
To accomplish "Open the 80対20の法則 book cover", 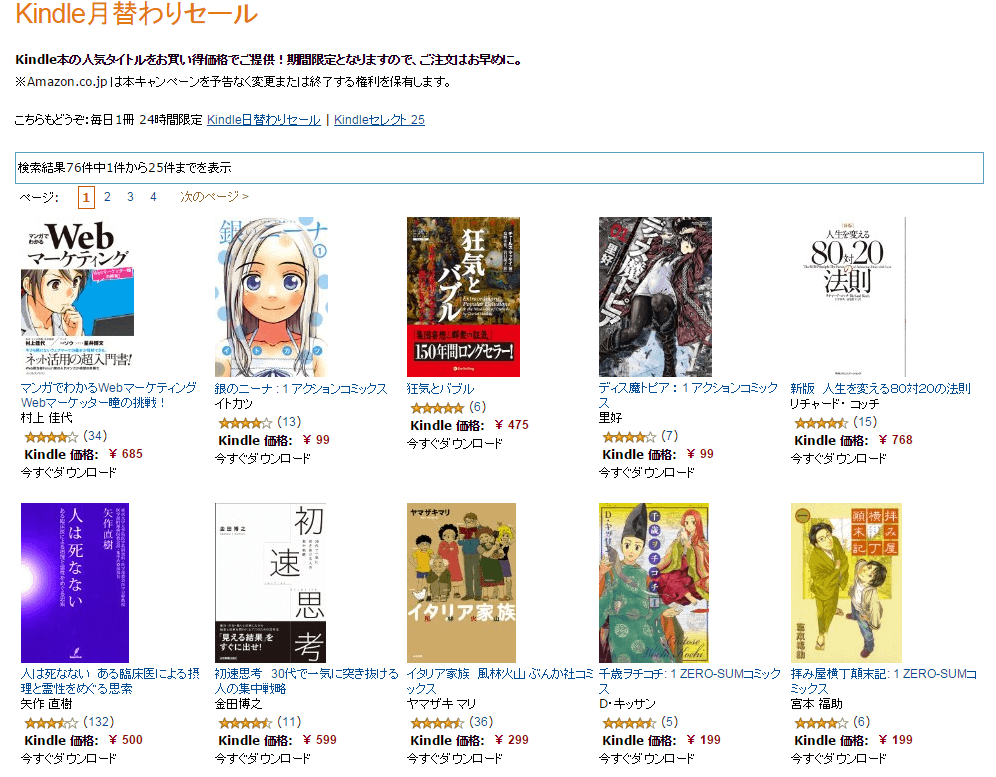I will (848, 297).
